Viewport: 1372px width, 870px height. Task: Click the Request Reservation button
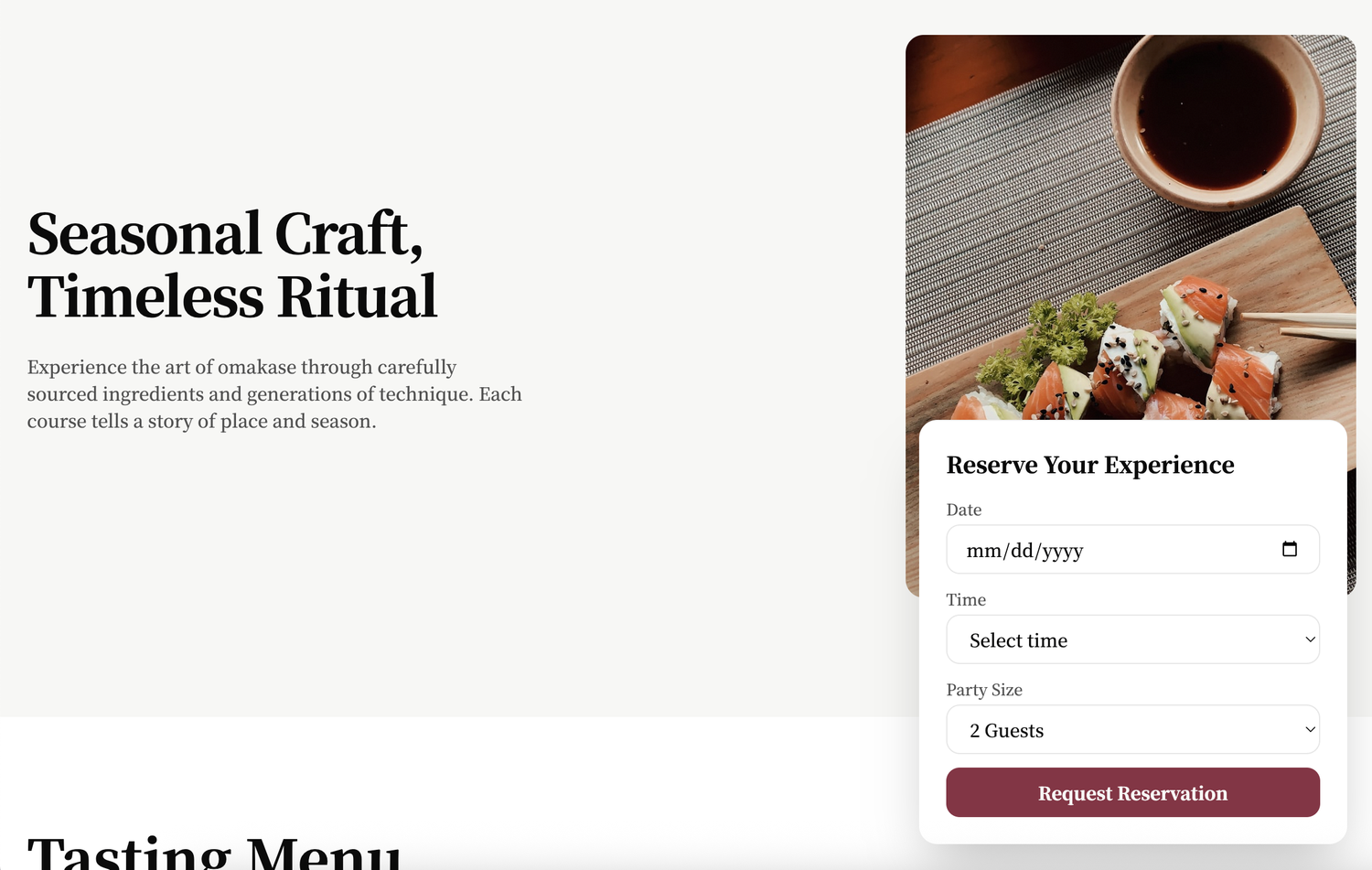tap(1132, 792)
